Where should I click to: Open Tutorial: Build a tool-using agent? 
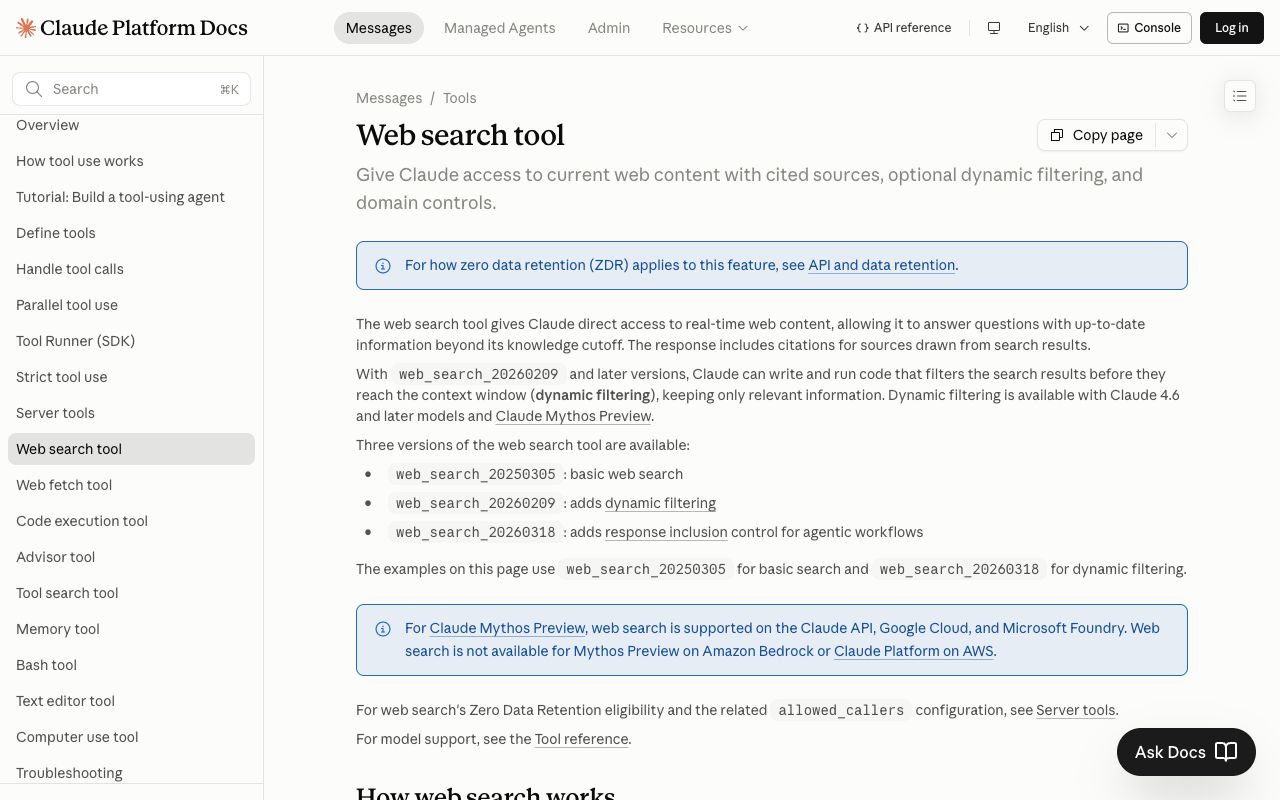131,197
